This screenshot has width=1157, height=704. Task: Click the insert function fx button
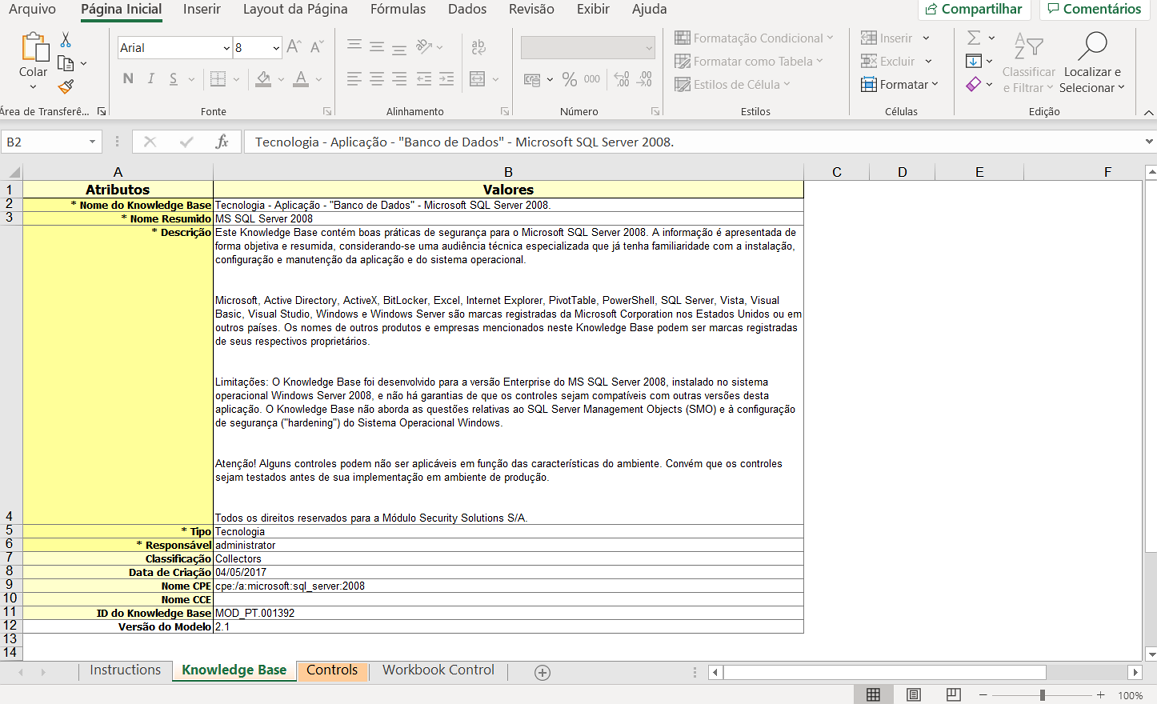tap(221, 142)
